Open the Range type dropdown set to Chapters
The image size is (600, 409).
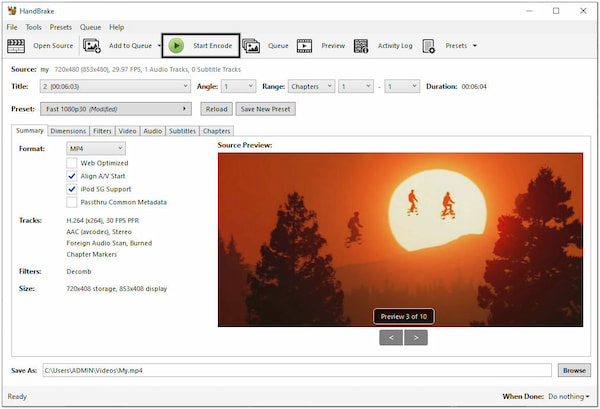pyautogui.click(x=311, y=86)
